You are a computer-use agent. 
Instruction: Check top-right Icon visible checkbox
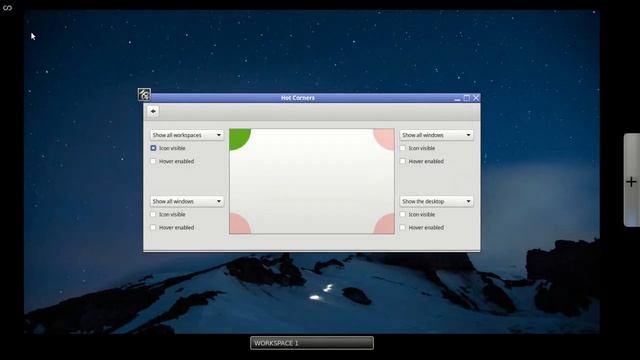coord(403,148)
